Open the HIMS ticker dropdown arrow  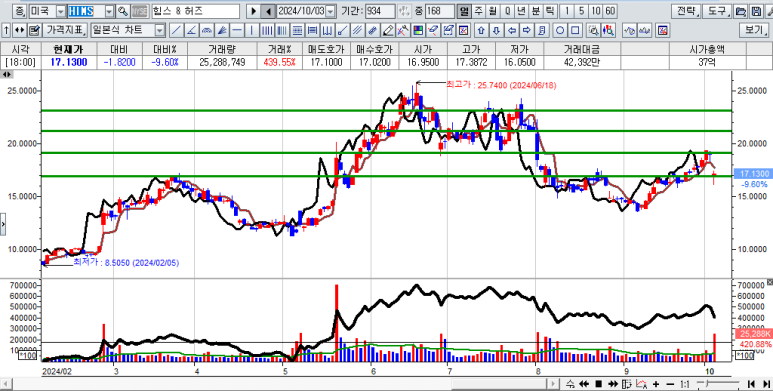click(x=109, y=11)
